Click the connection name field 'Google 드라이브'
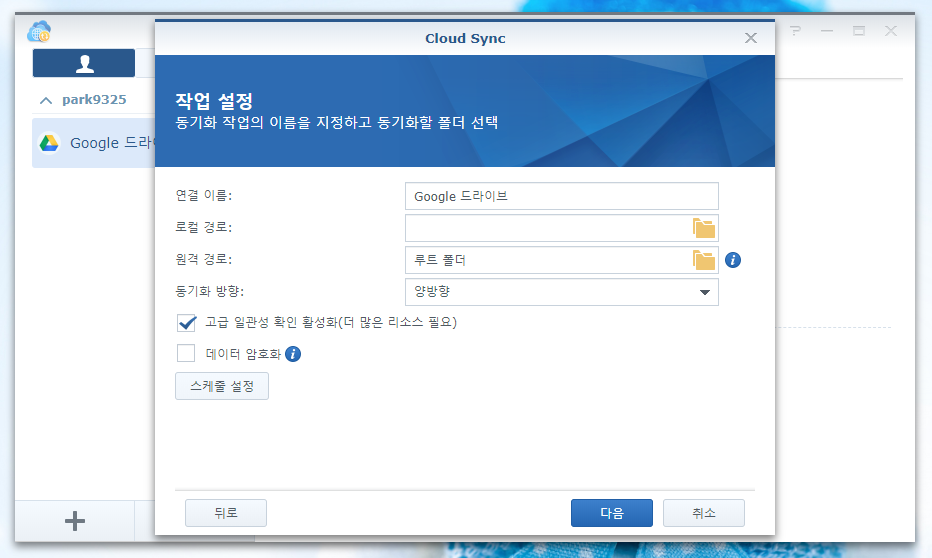Image resolution: width=932 pixels, height=558 pixels. pyautogui.click(x=561, y=196)
